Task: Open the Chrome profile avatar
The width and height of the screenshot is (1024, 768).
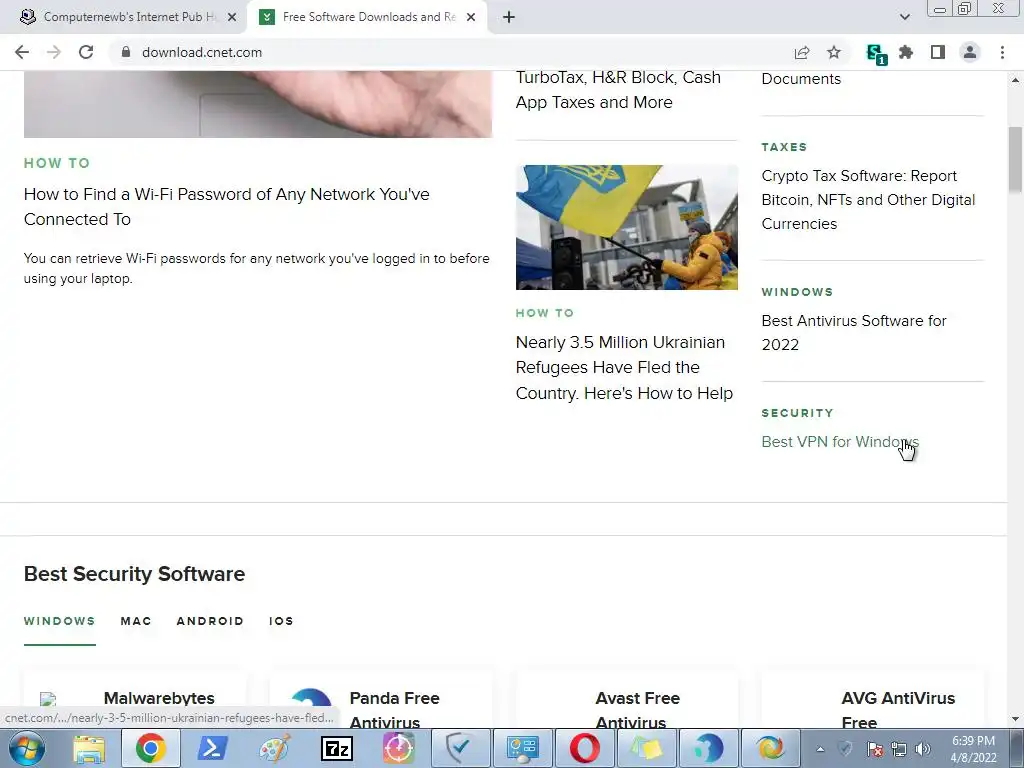Action: [x=970, y=52]
